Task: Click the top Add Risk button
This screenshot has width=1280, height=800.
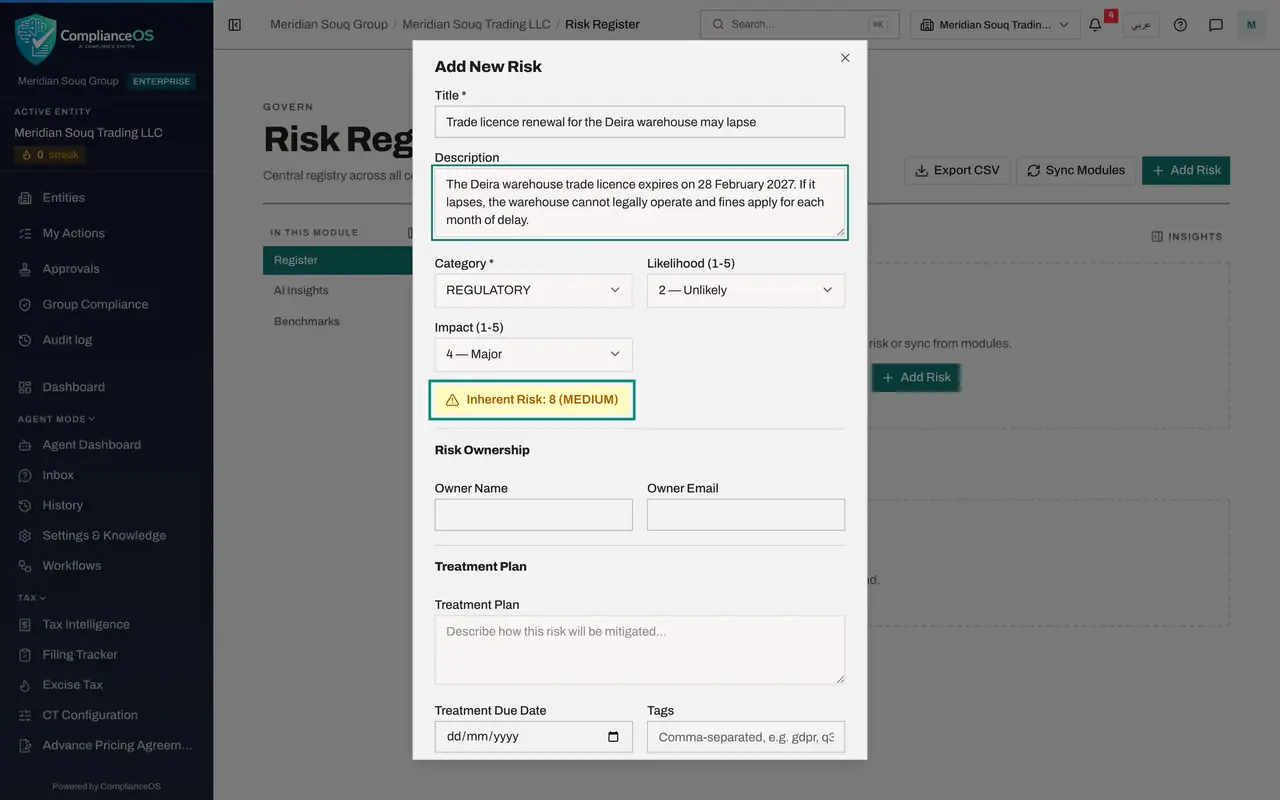Action: click(x=1186, y=170)
